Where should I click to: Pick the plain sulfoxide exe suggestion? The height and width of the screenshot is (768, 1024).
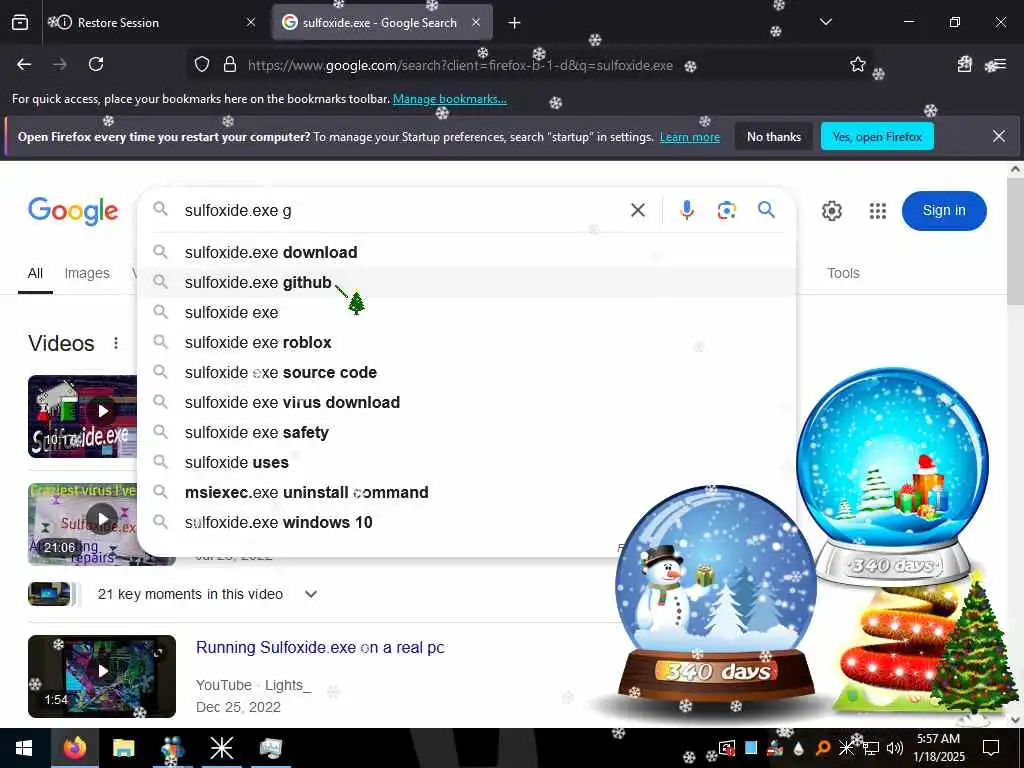466,312
